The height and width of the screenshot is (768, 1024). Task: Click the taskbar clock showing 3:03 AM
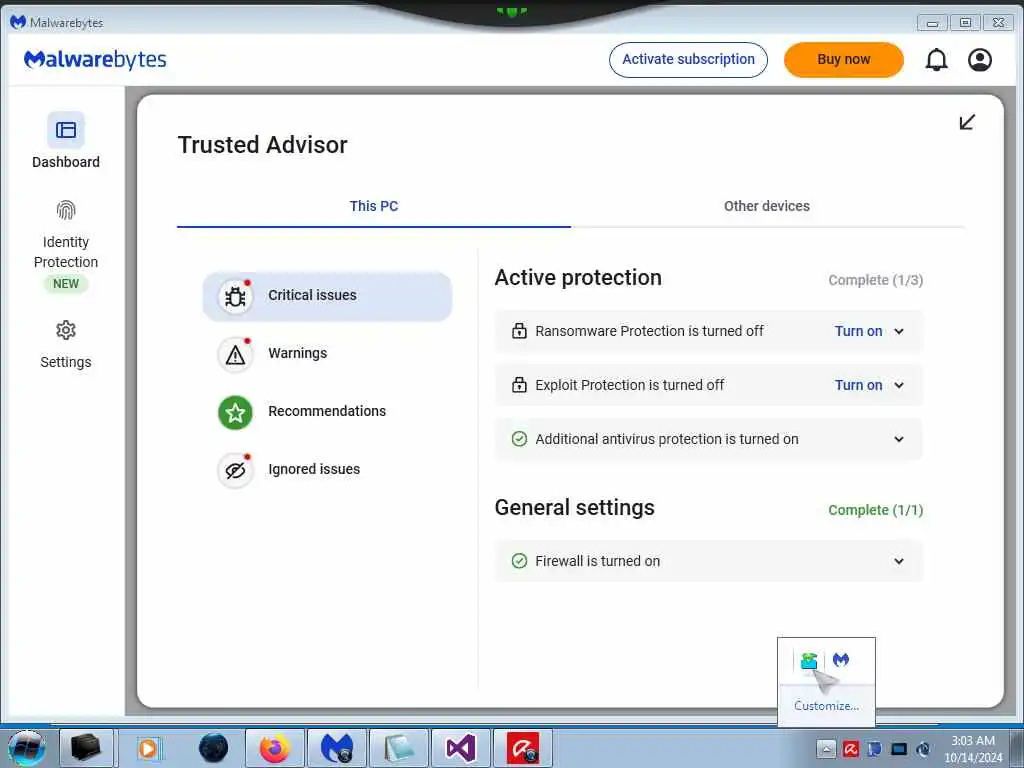coord(973,748)
